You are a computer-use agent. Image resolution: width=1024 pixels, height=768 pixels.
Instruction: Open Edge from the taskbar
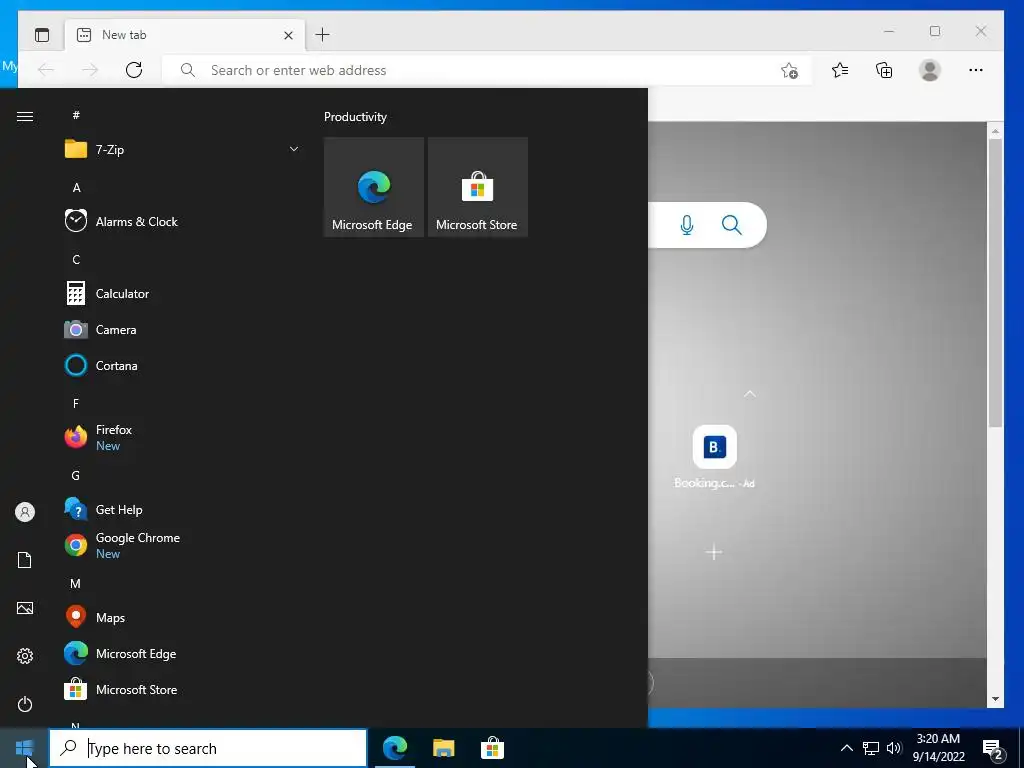click(394, 748)
